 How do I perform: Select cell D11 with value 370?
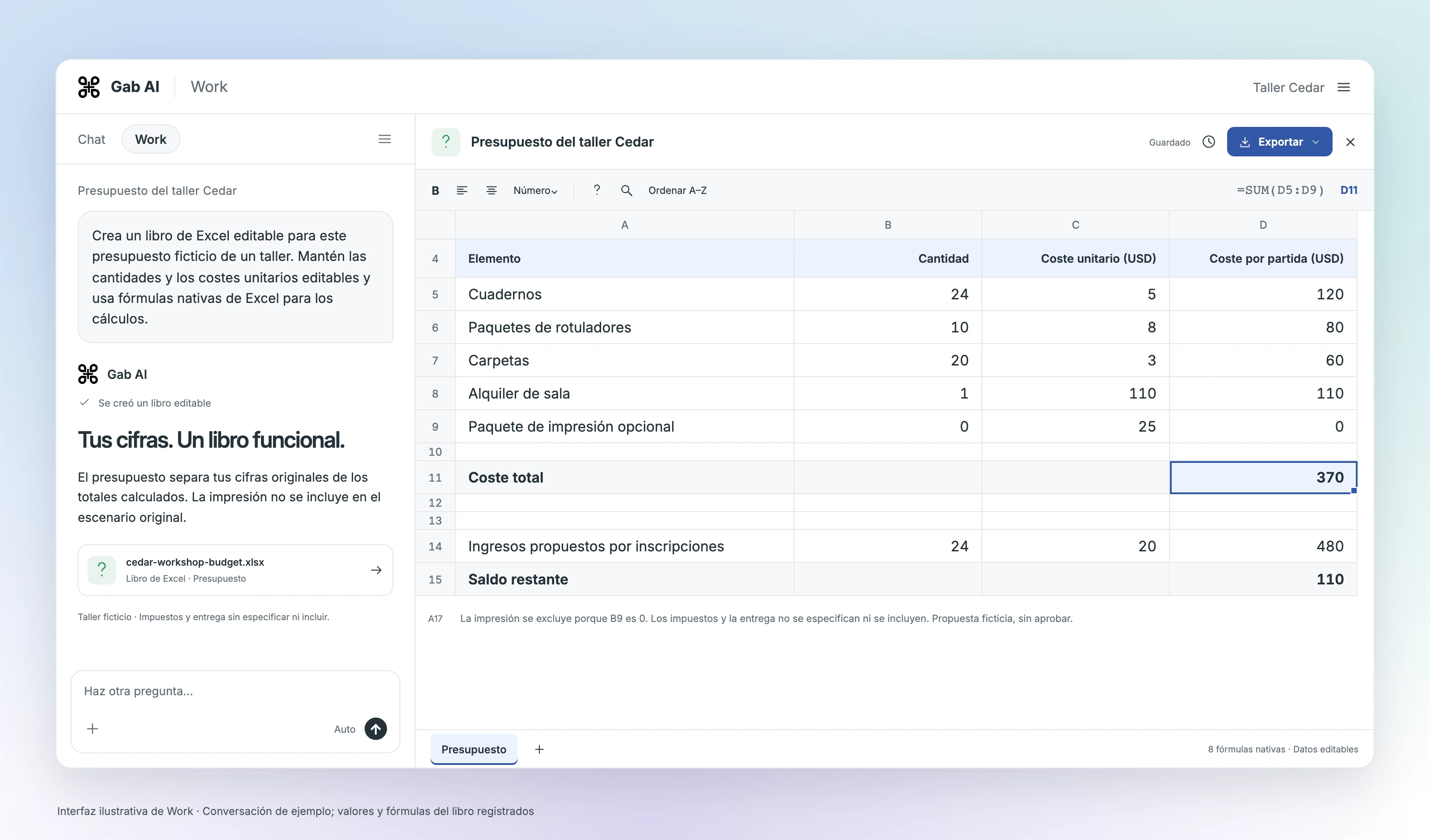pos(1263,477)
